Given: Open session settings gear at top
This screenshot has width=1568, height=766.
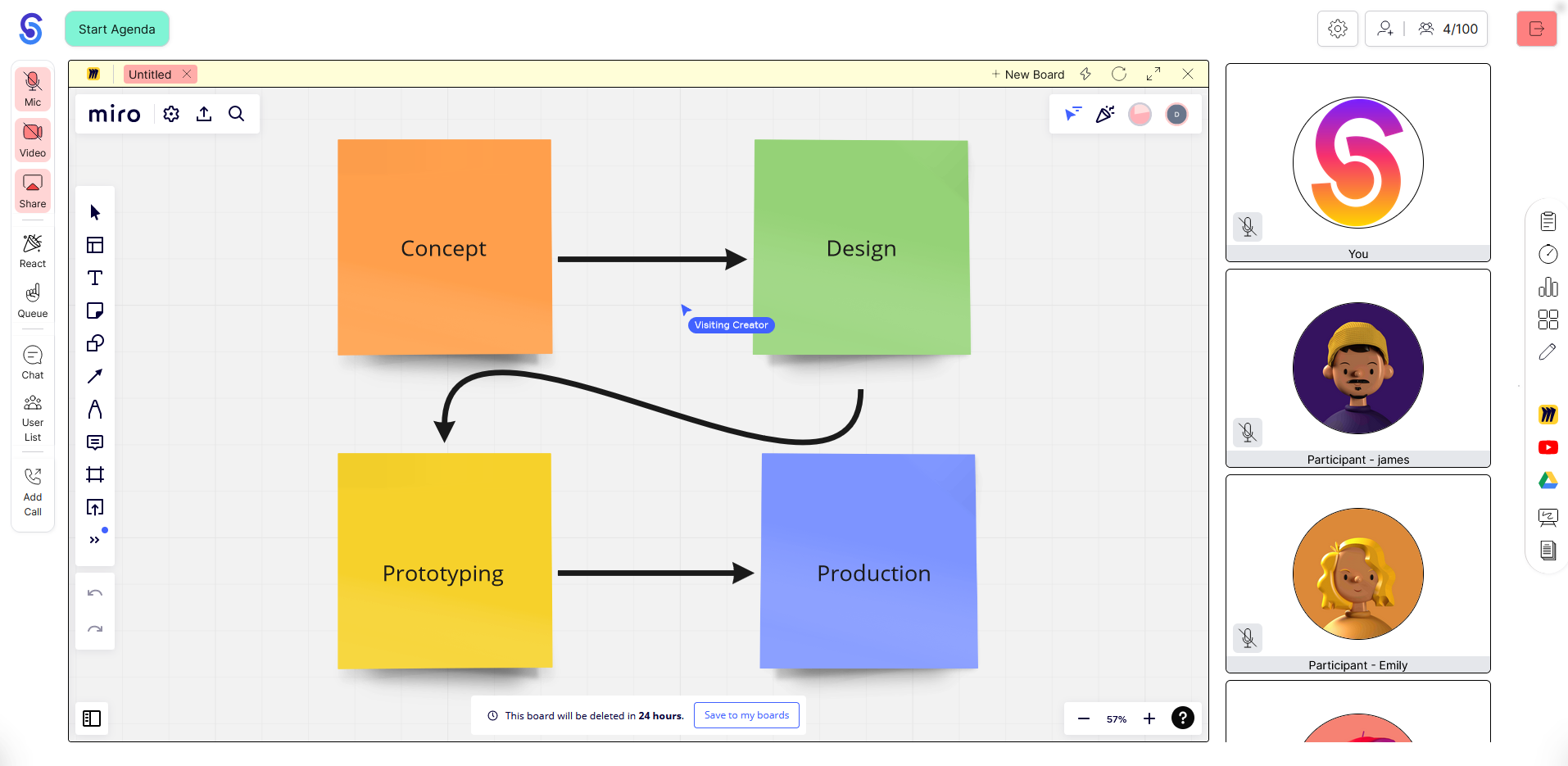Looking at the screenshot, I should click(x=1338, y=29).
